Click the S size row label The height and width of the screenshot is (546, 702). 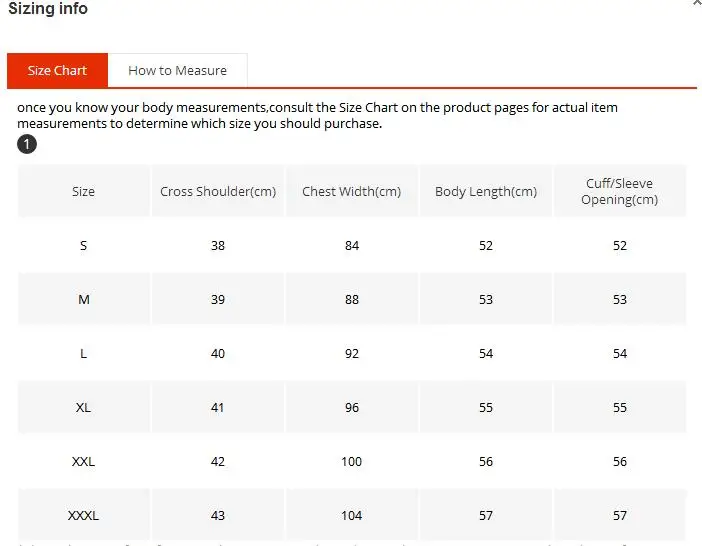click(84, 245)
